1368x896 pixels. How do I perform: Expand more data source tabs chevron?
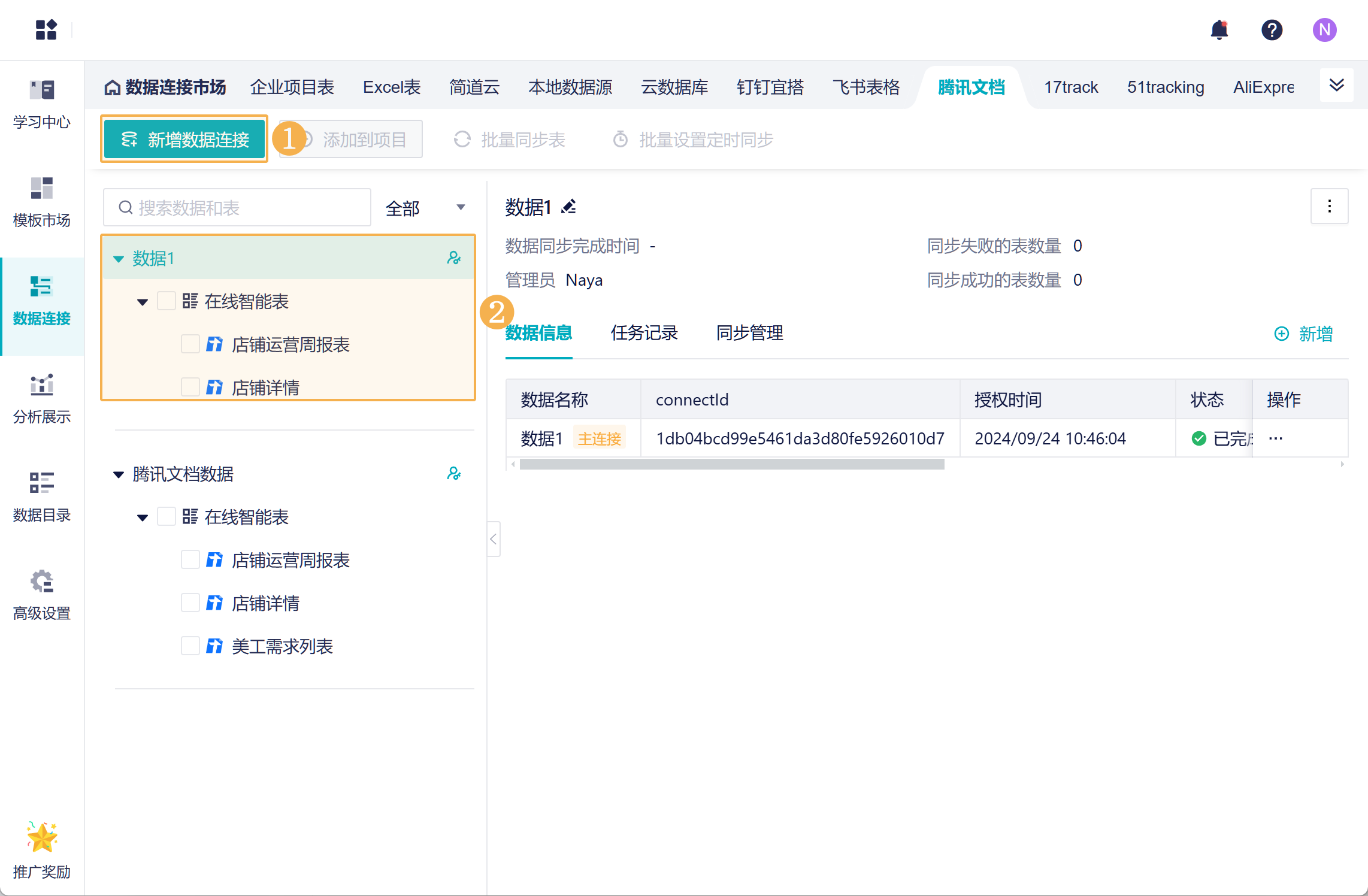[1336, 86]
